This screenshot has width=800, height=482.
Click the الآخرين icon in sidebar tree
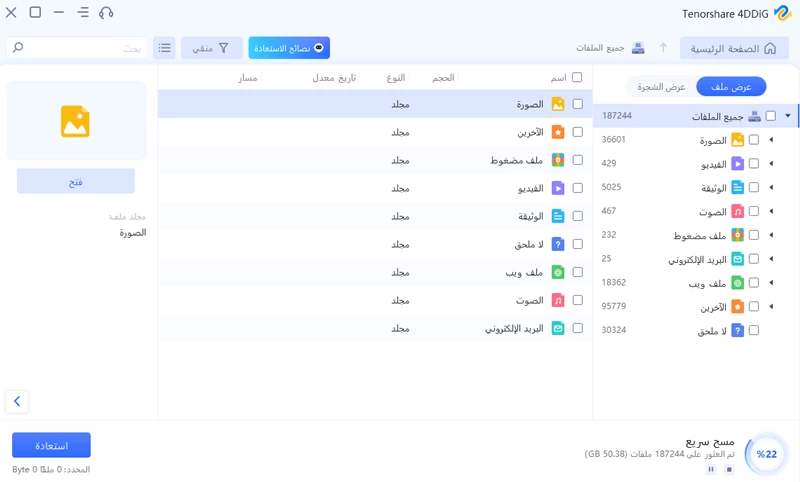(x=738, y=307)
